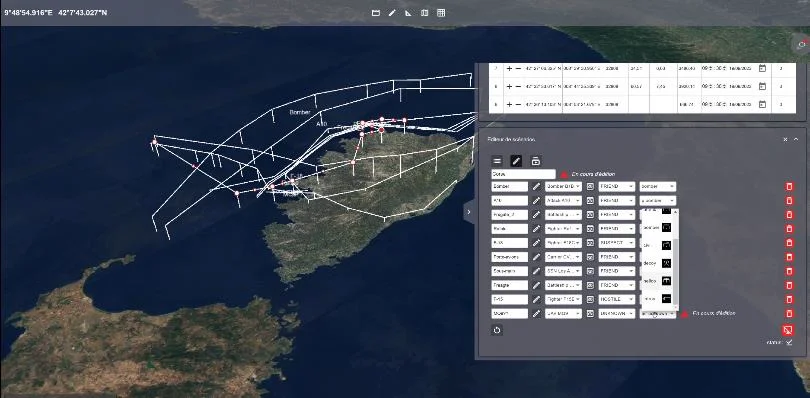
Task: Click the time field in table row 7
Action: [x=713, y=68]
